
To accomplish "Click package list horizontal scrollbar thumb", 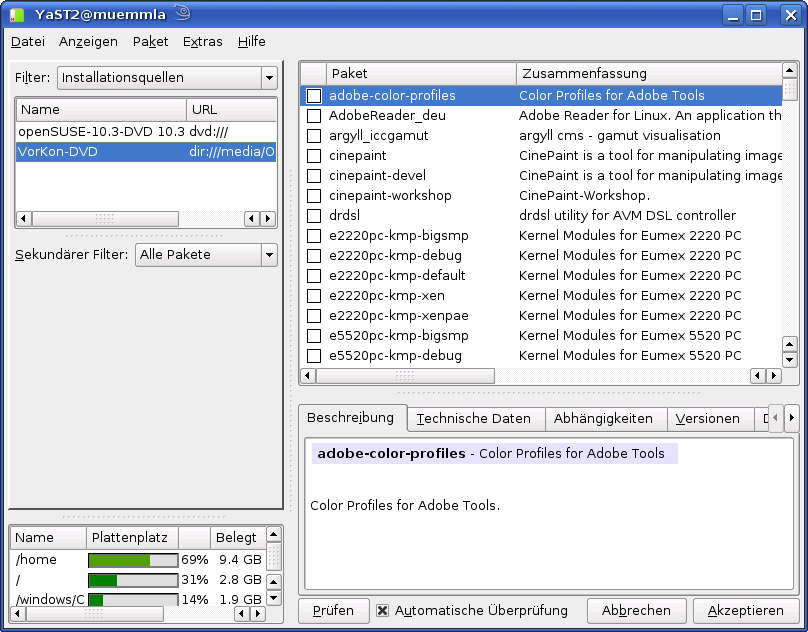I will click(405, 376).
